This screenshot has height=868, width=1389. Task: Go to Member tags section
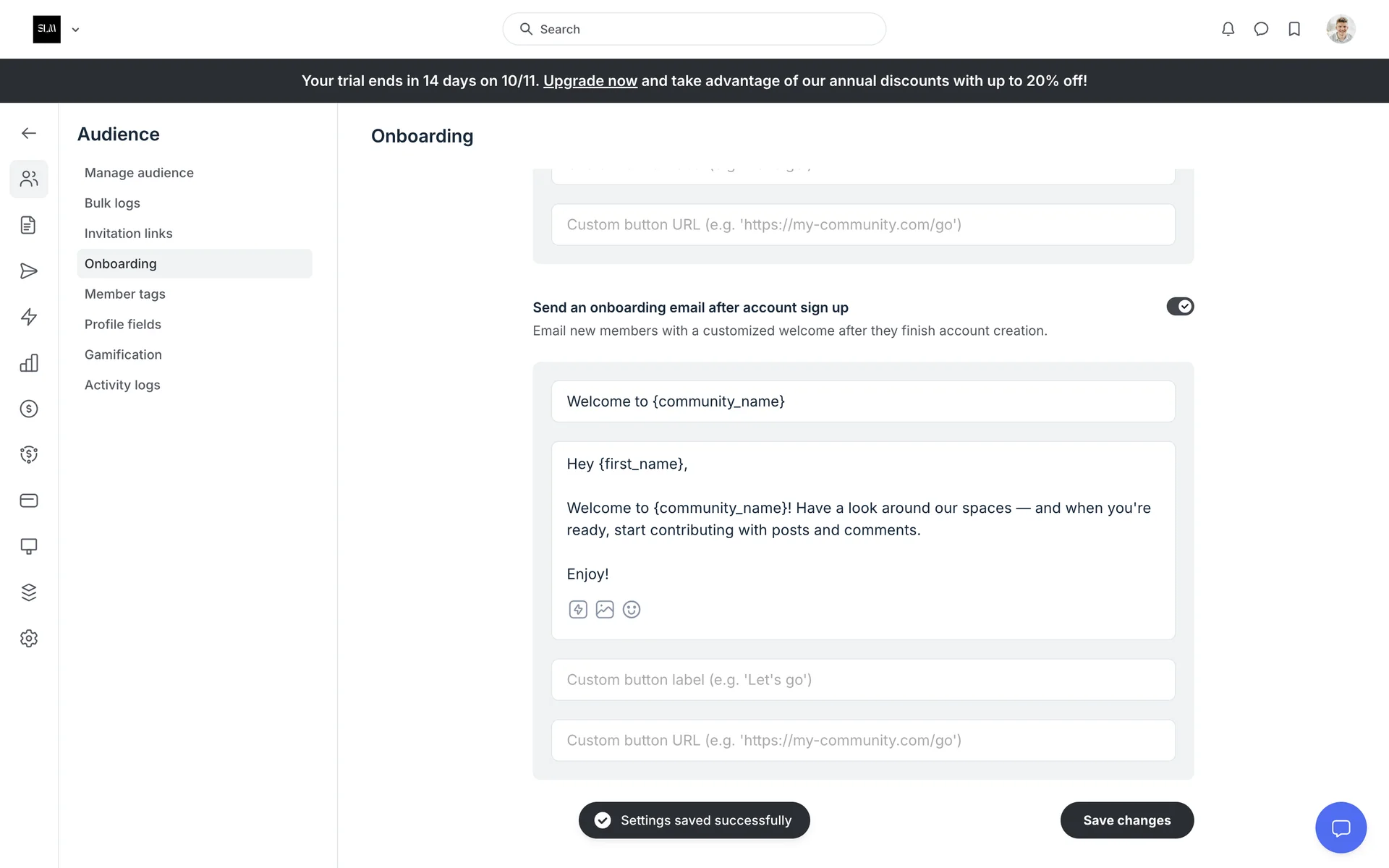coord(125,294)
